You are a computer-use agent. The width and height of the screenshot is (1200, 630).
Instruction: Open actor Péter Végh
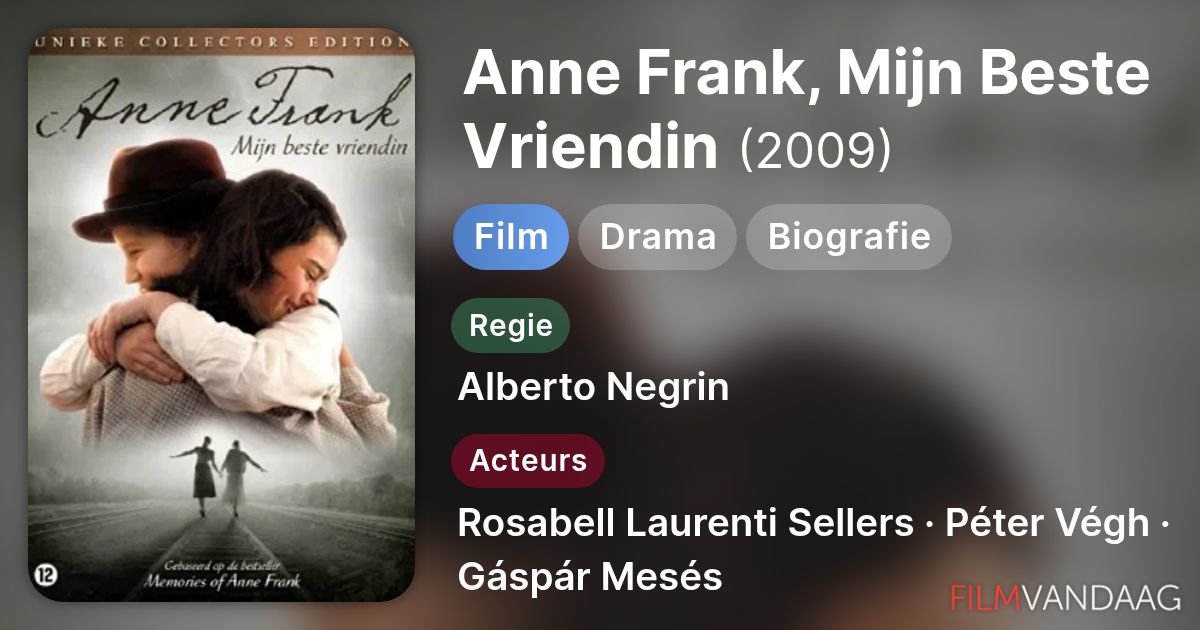point(1042,523)
